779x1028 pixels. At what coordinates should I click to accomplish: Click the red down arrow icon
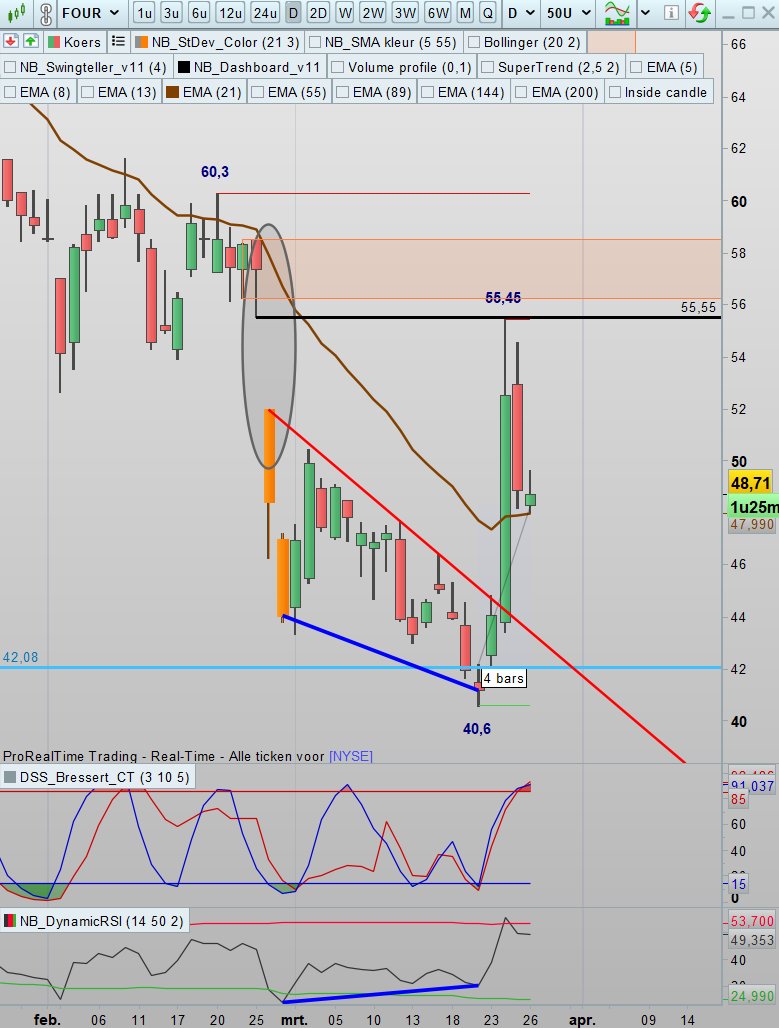10,41
